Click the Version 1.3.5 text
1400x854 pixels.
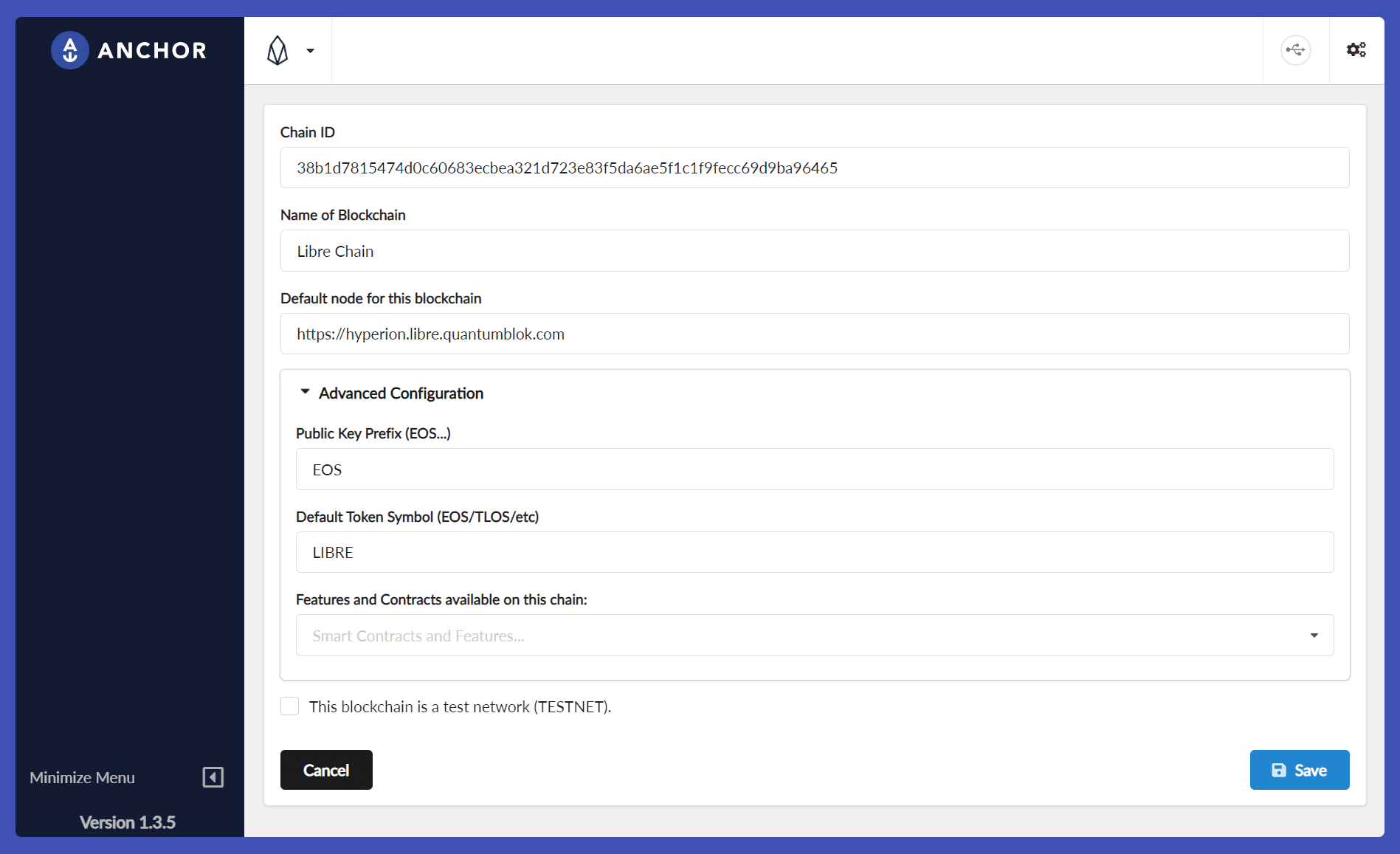pyautogui.click(x=128, y=822)
